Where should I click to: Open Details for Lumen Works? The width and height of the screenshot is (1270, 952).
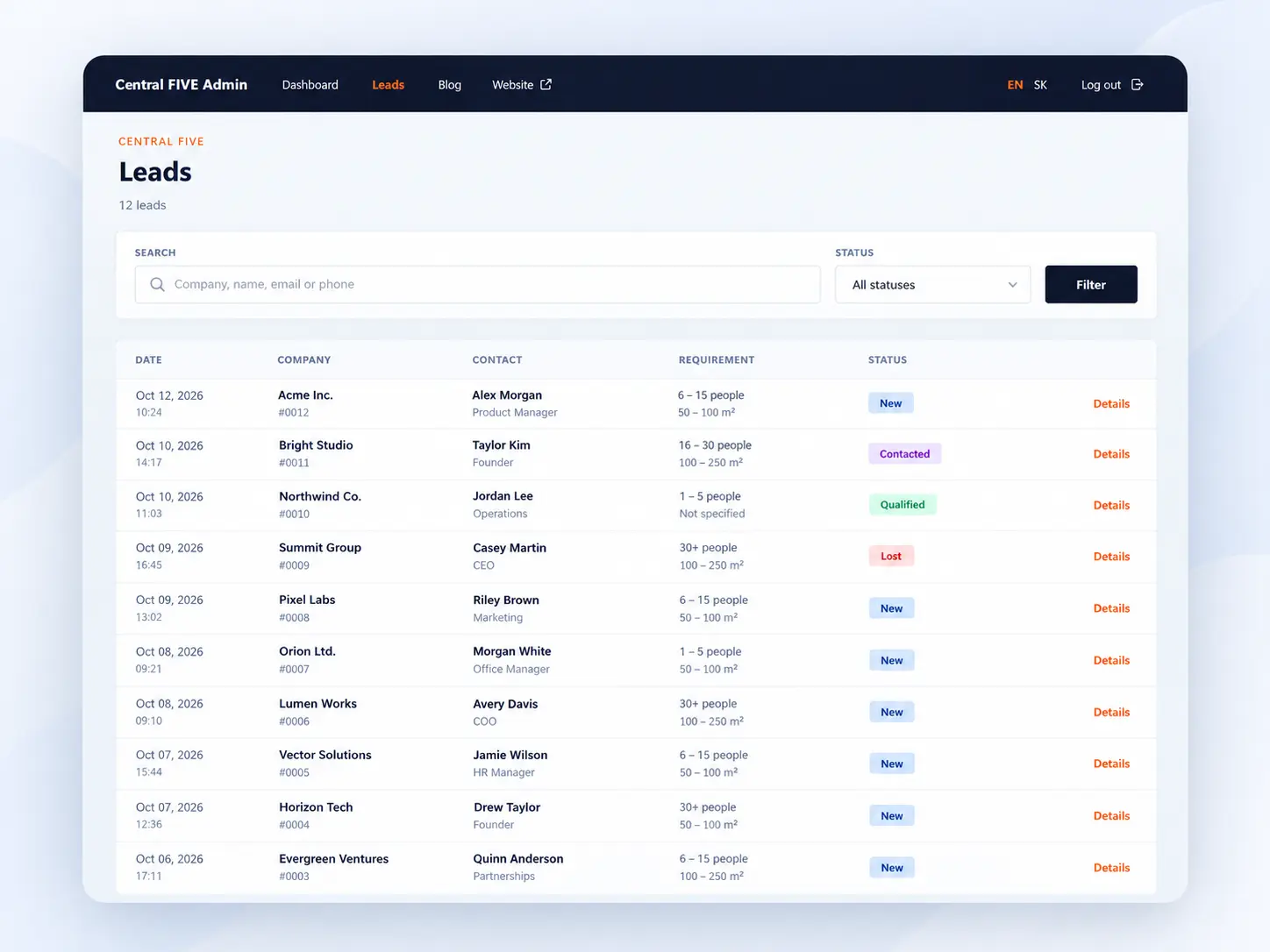[1111, 712]
